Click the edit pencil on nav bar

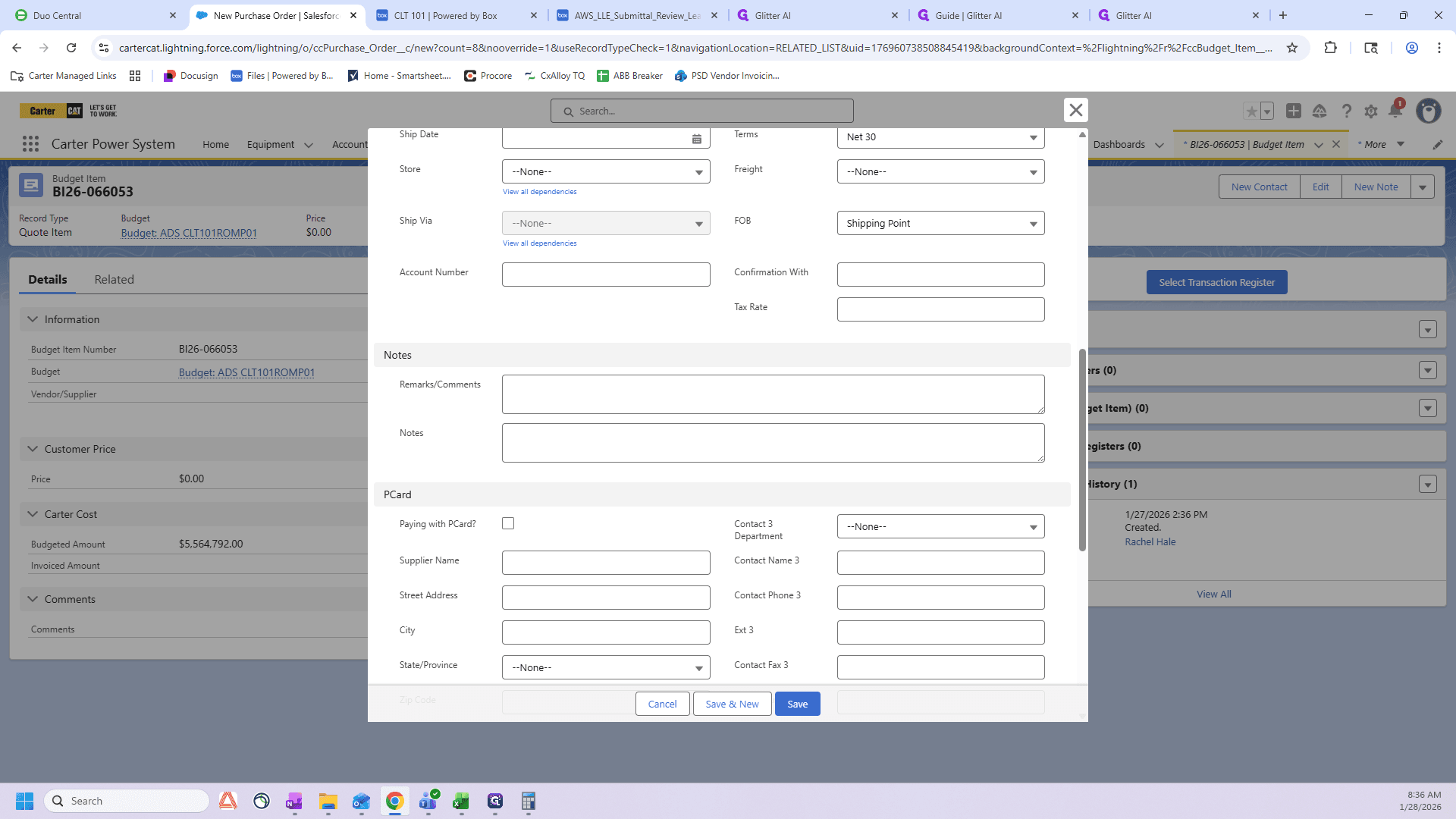pos(1438,144)
